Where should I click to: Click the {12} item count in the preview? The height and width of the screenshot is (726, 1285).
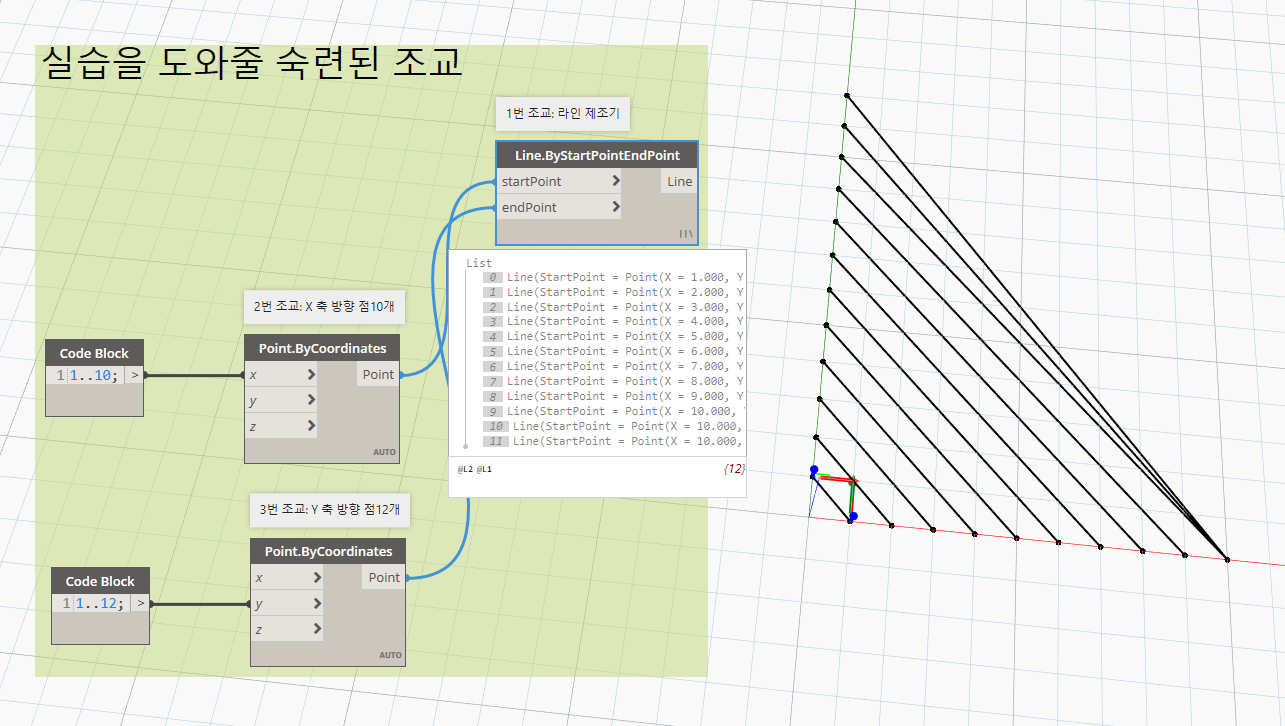pyautogui.click(x=734, y=468)
